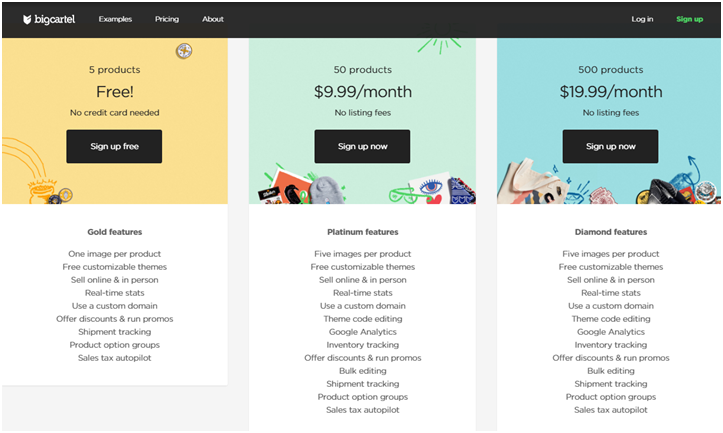723x433 pixels.
Task: Click the Big Cartel logo
Action: [x=48, y=19]
